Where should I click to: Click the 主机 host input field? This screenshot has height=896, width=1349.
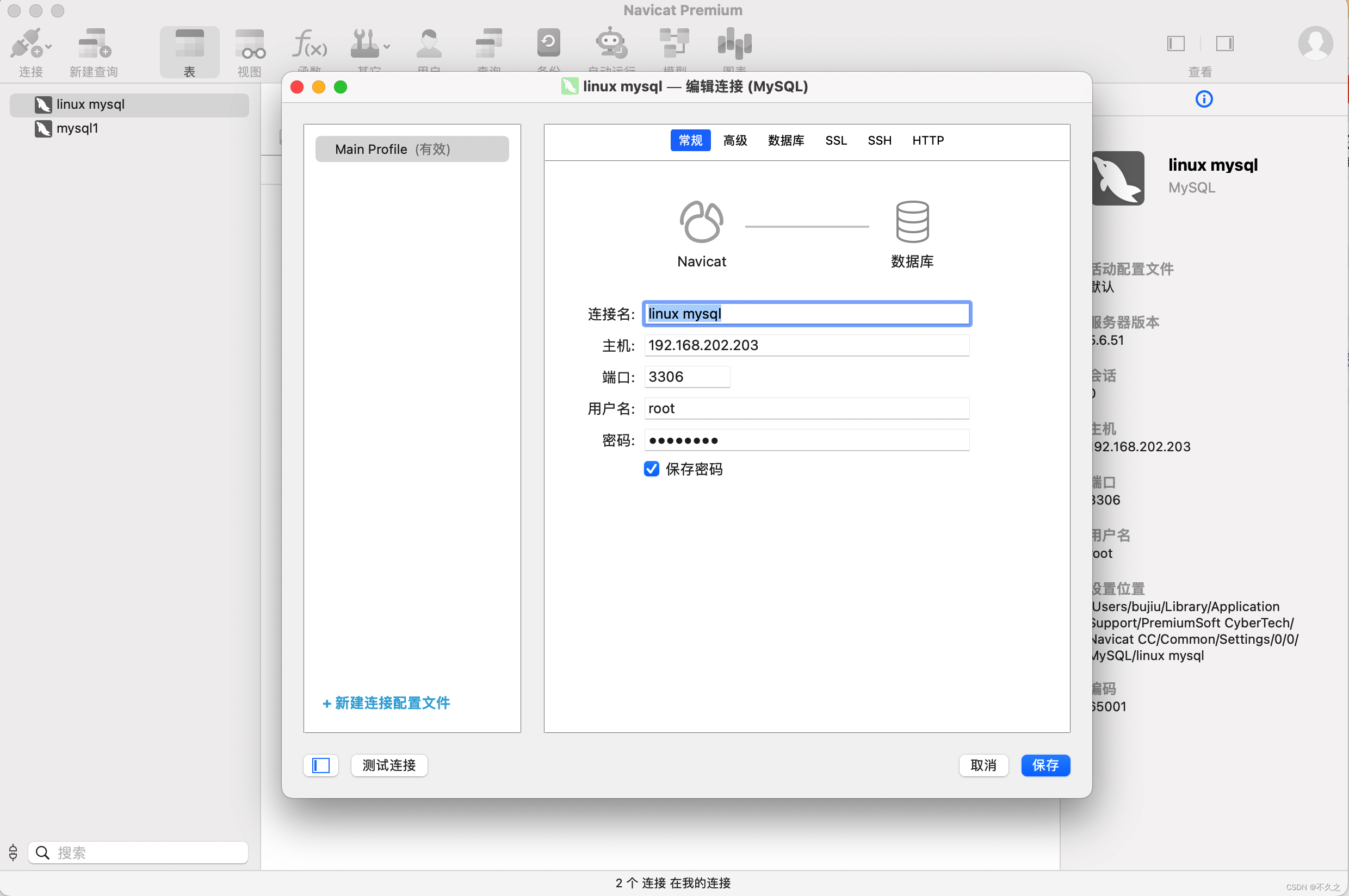point(807,345)
